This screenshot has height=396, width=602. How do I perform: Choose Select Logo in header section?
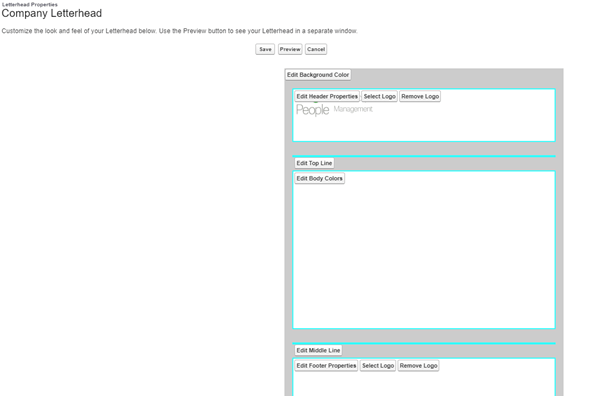pos(379,96)
